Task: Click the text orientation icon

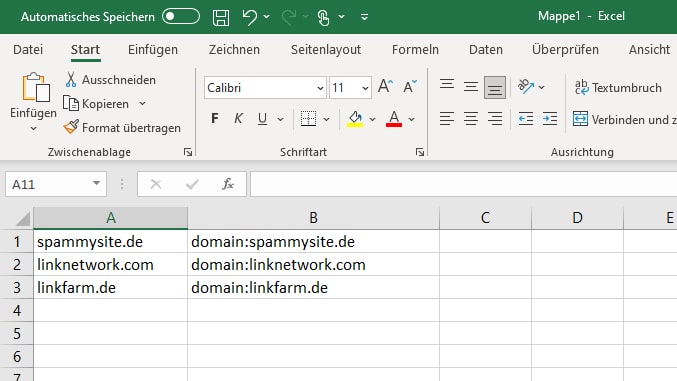Action: coord(525,87)
